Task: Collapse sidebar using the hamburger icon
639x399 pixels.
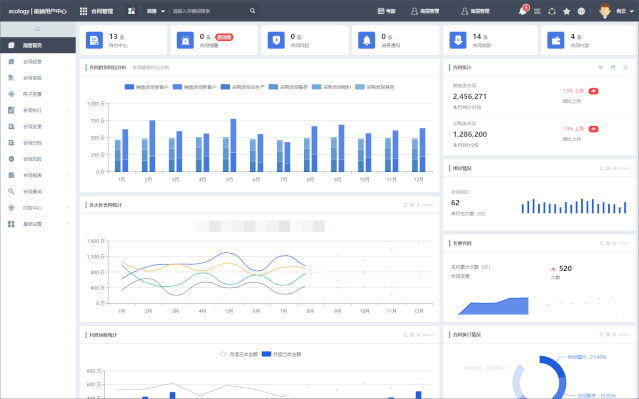Action: point(37,29)
